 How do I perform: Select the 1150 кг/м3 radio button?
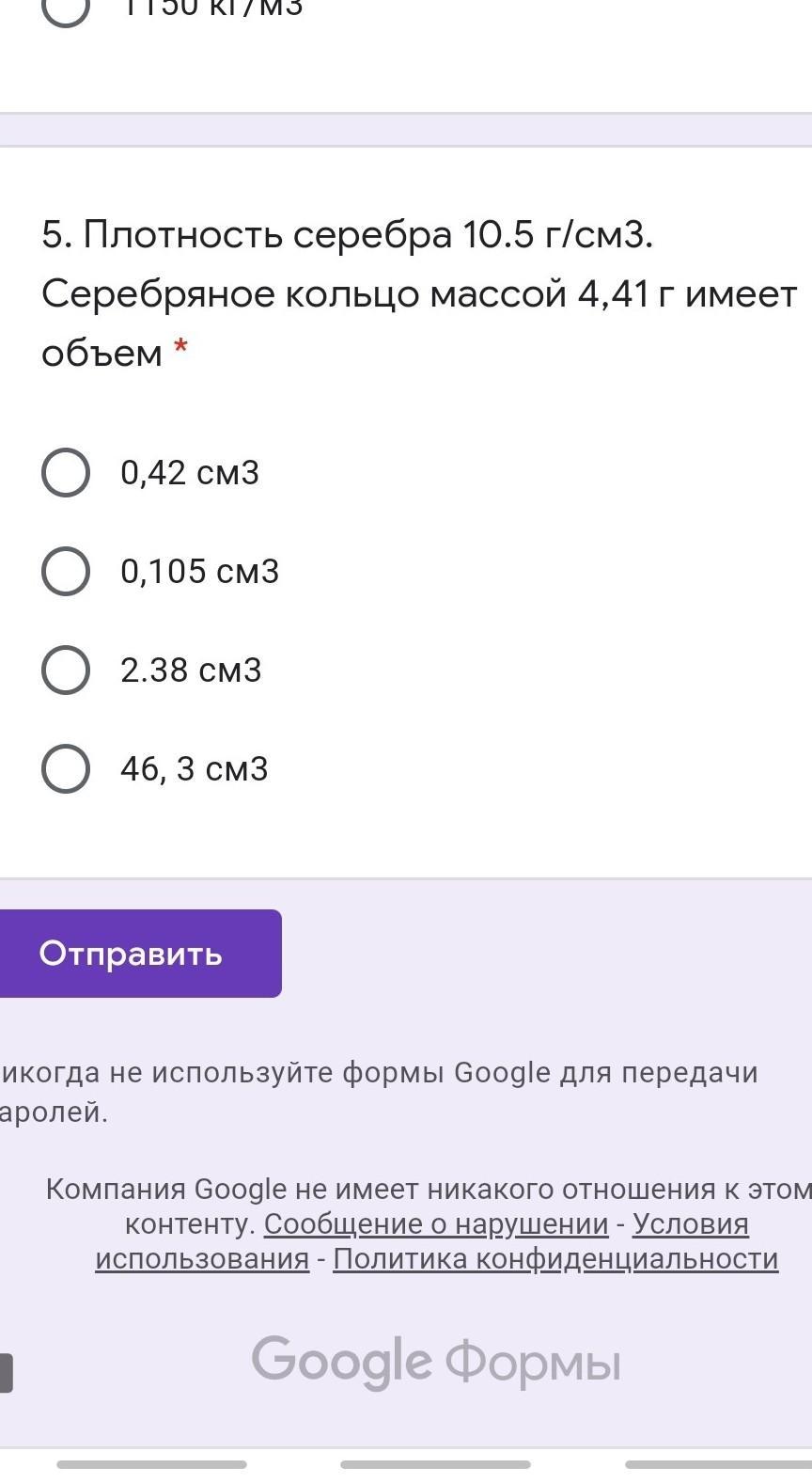66,8
